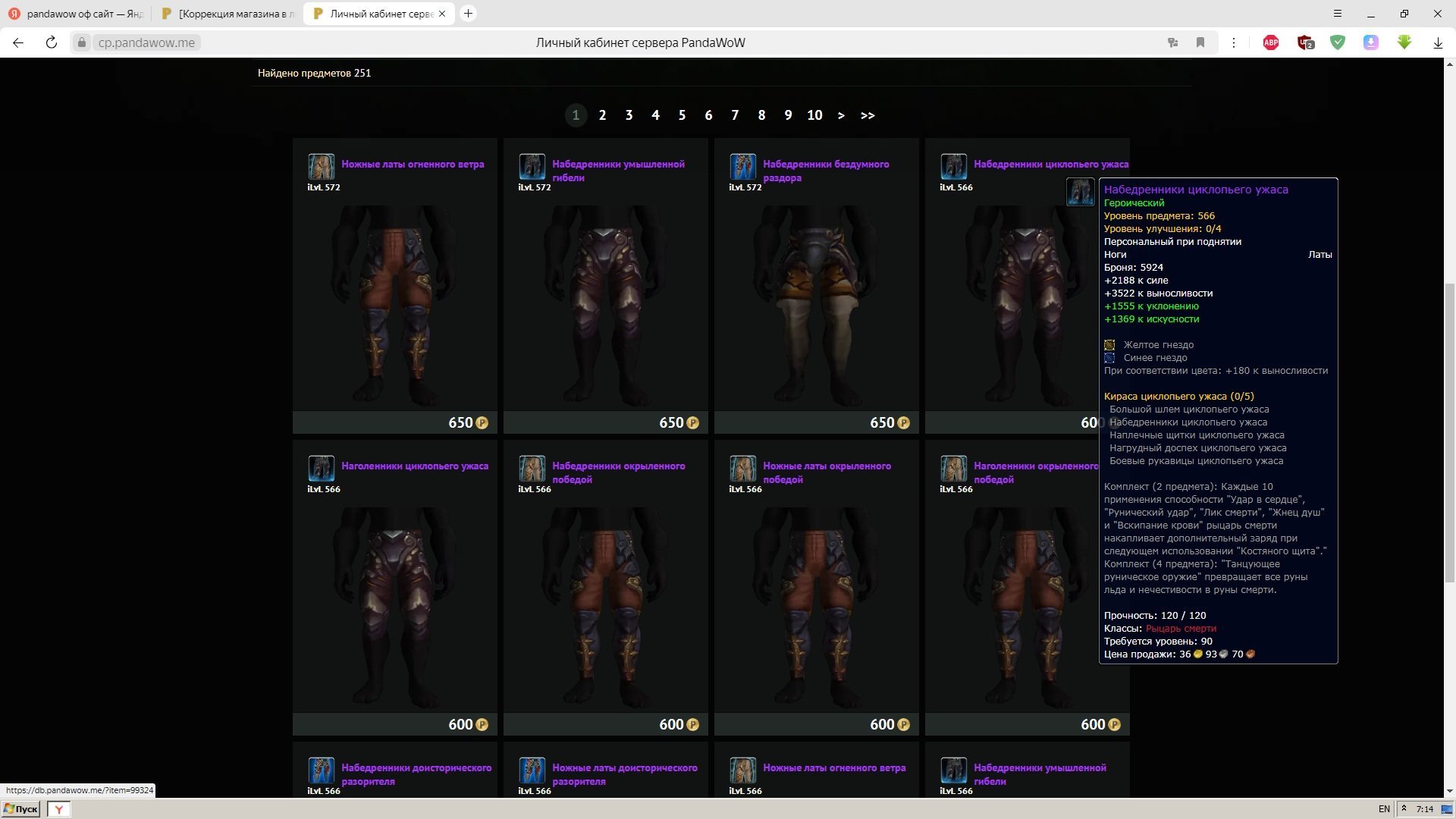
Task: Open the three-dot page options menu
Action: (1234, 42)
